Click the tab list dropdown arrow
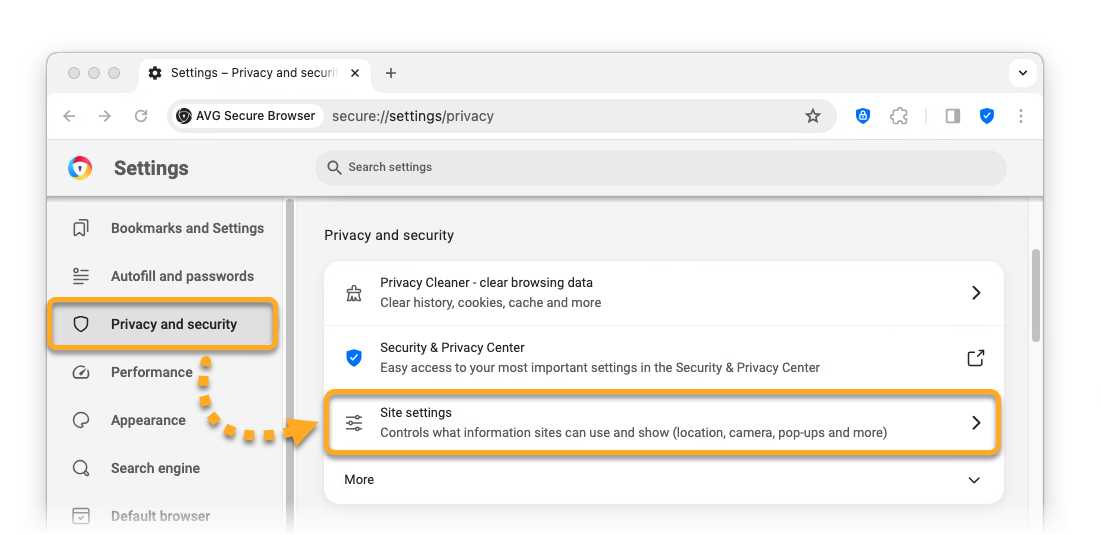 [1022, 73]
